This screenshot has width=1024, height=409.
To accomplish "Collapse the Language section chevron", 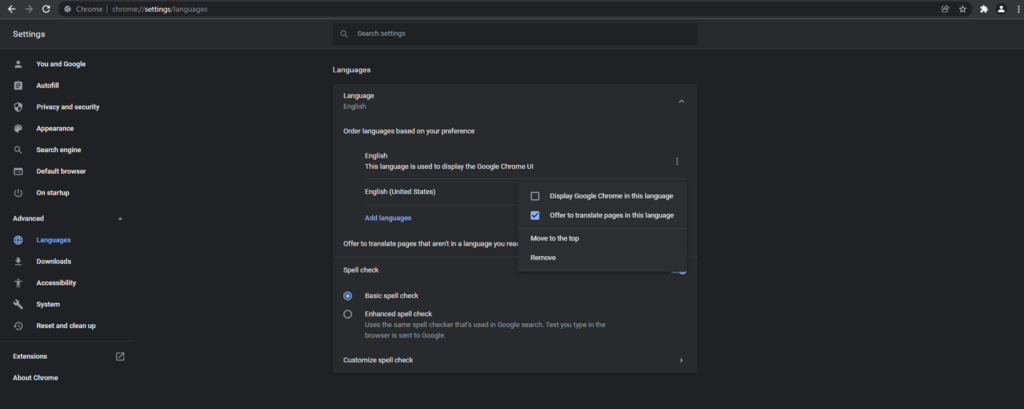I will (x=681, y=101).
